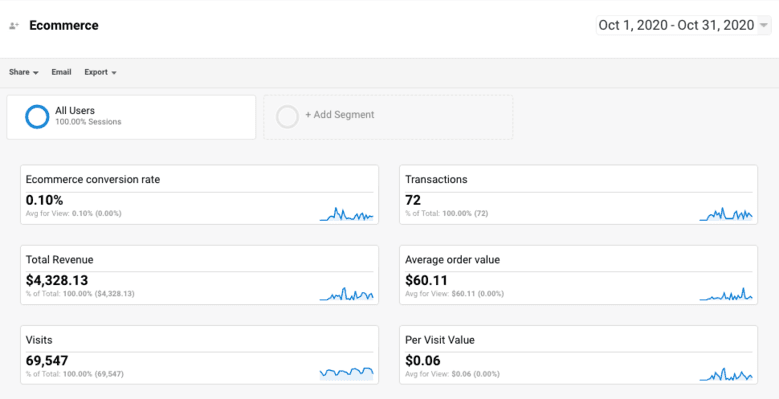Click the Email button
Viewport: 779px width, 399px height.
tap(62, 72)
